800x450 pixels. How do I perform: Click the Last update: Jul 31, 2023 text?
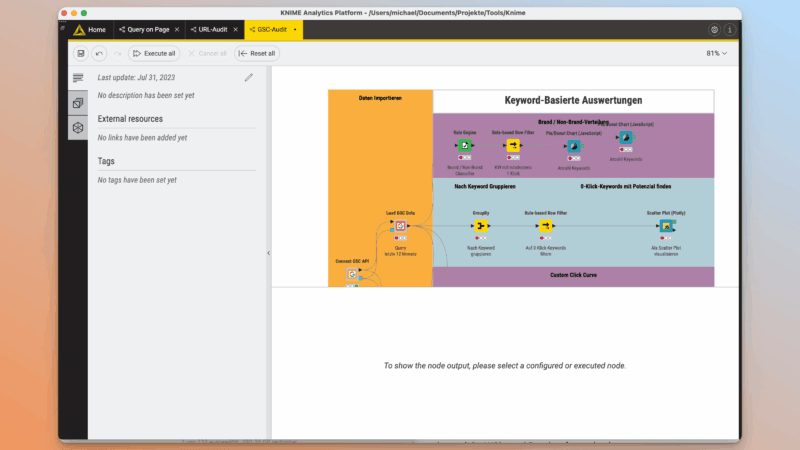136,78
